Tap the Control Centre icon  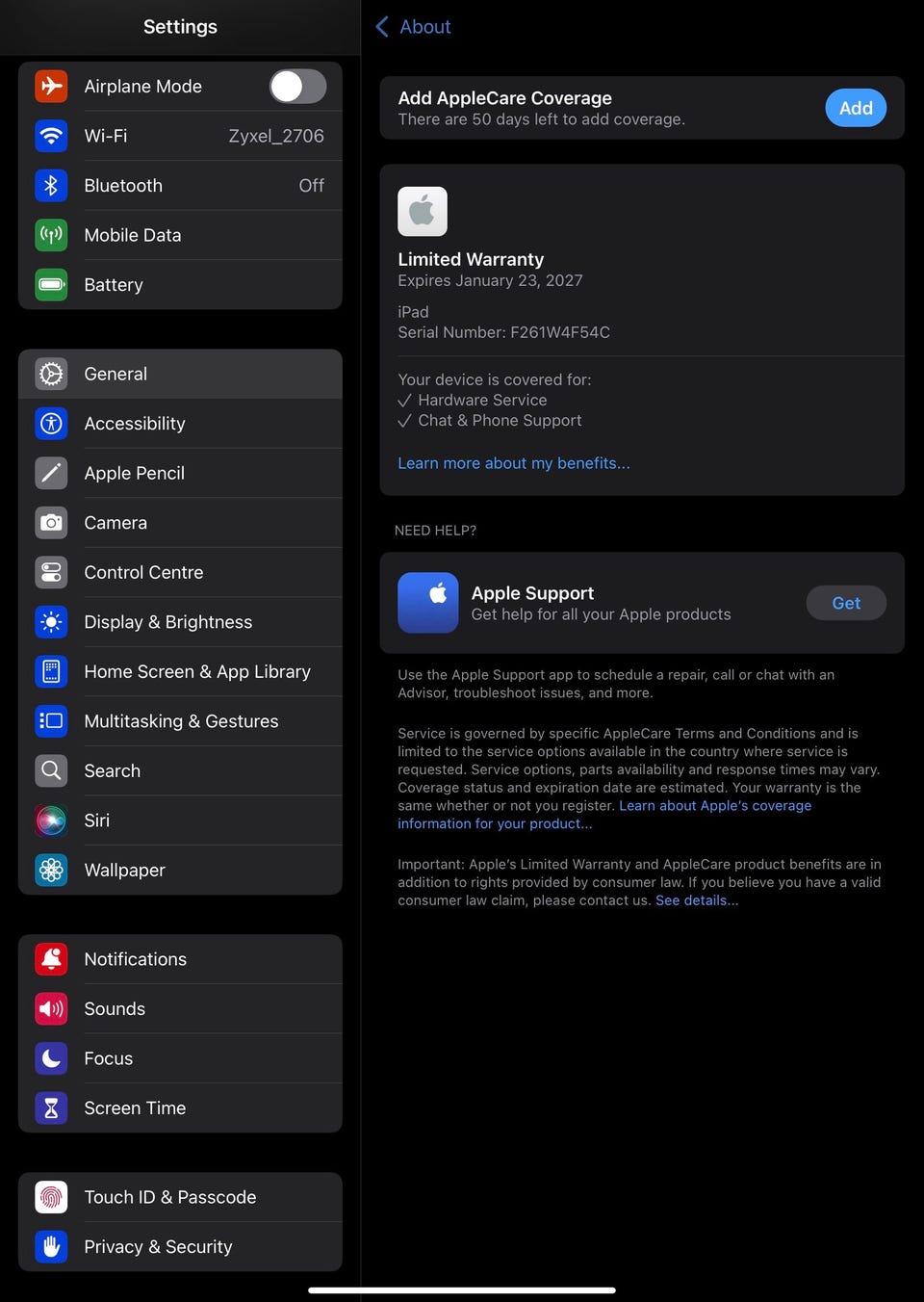click(x=52, y=572)
